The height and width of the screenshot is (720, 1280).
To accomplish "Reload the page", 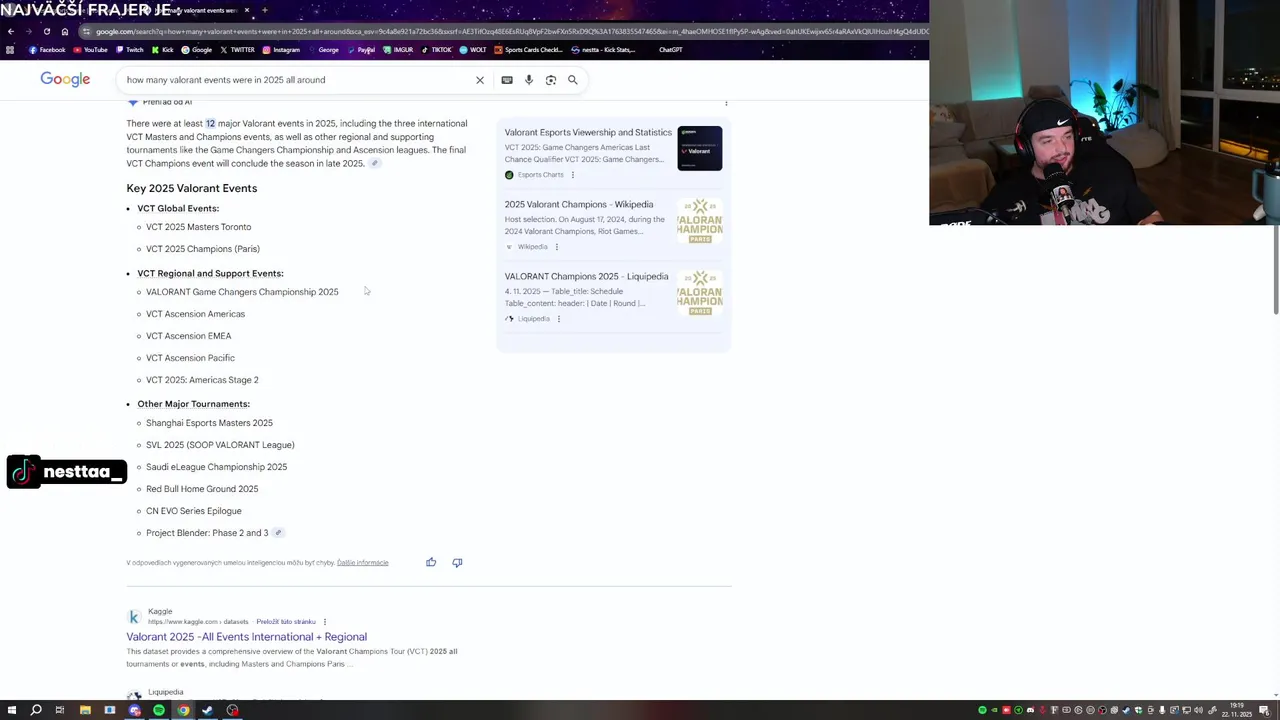I will [46, 31].
